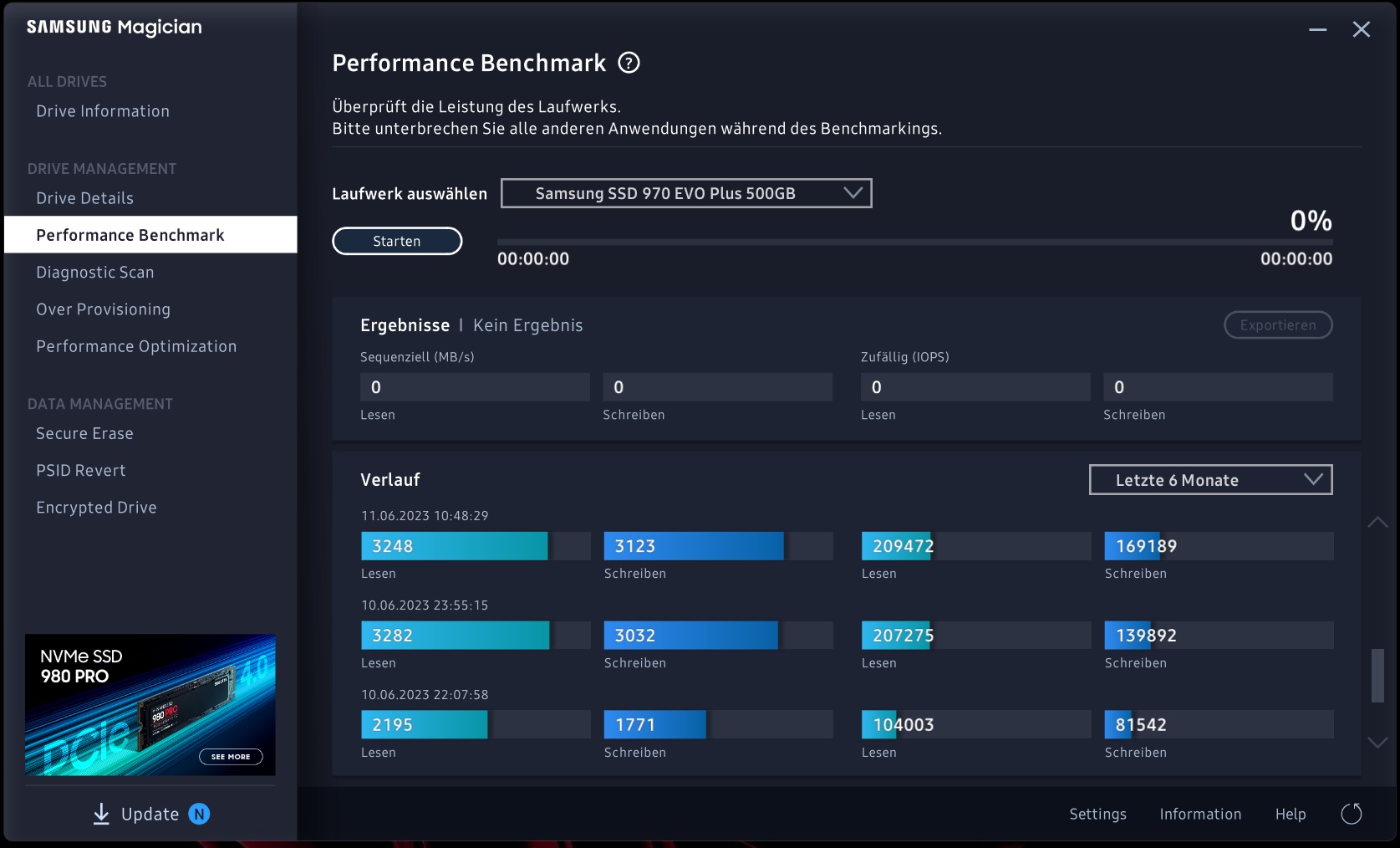The height and width of the screenshot is (848, 1400).
Task: Click the 2195 read bar
Action: coord(476,725)
